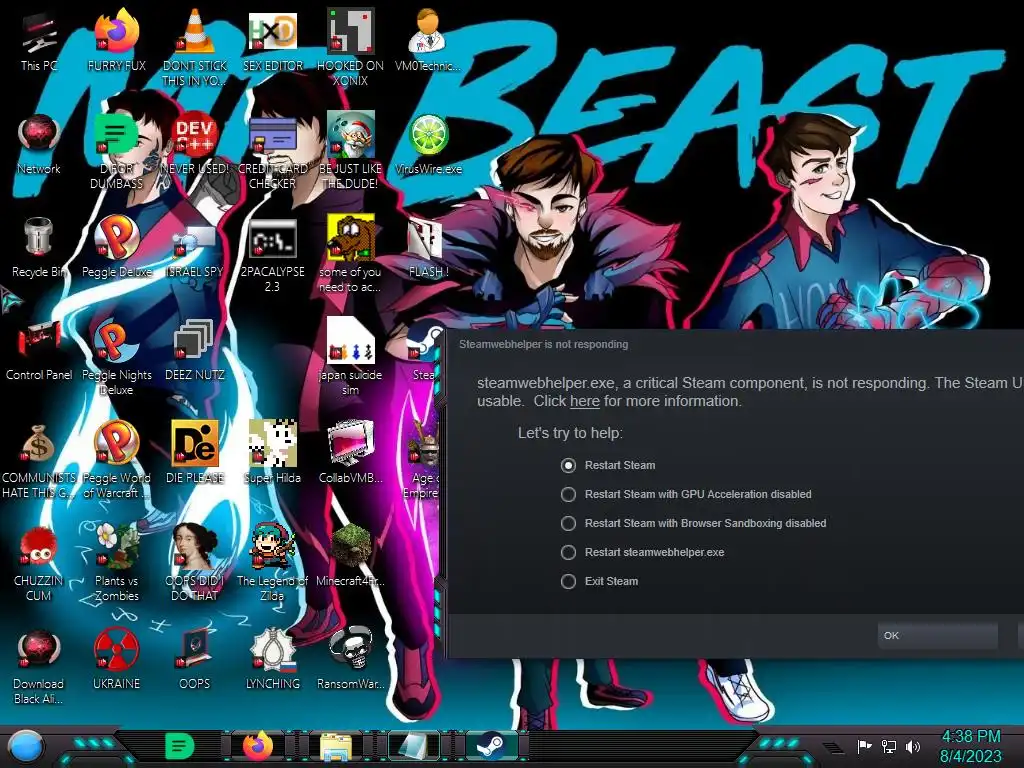Image resolution: width=1024 pixels, height=768 pixels.
Task: Open Control Panel desktop icon
Action: point(39,350)
